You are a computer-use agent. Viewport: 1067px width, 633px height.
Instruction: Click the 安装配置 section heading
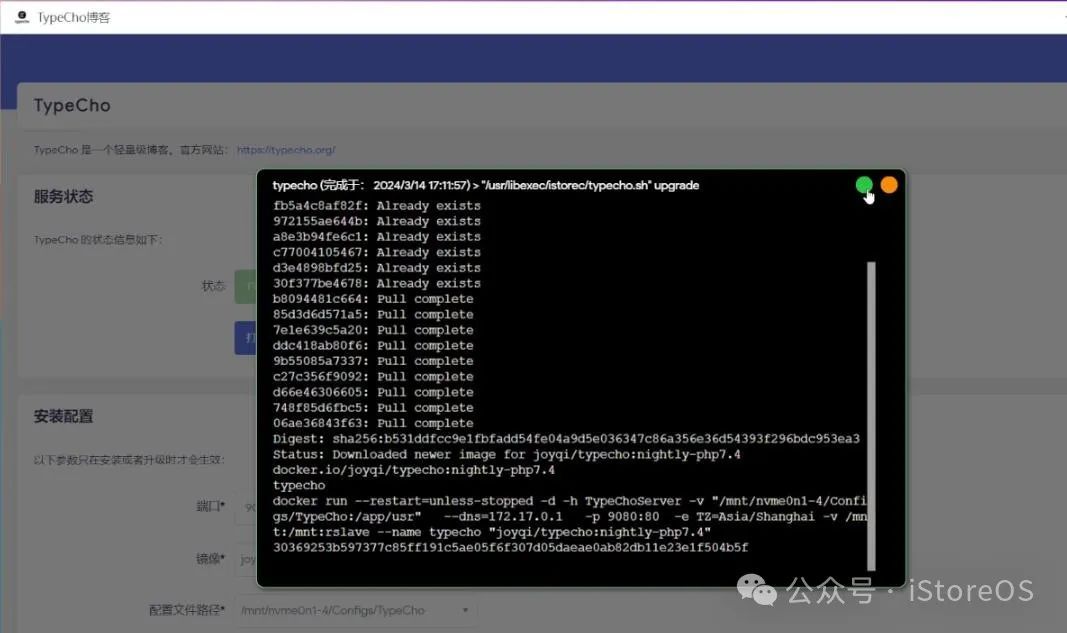[x=63, y=417]
